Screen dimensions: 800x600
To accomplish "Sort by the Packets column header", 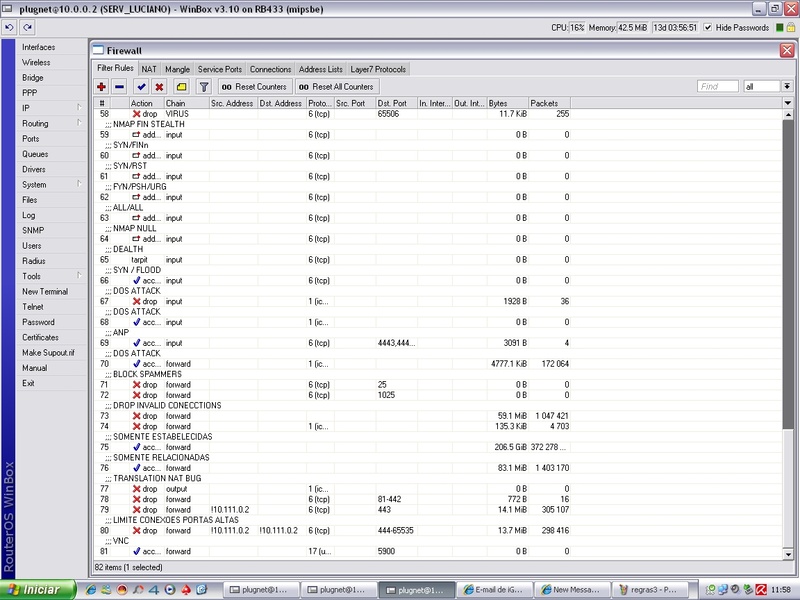I will tap(549, 103).
